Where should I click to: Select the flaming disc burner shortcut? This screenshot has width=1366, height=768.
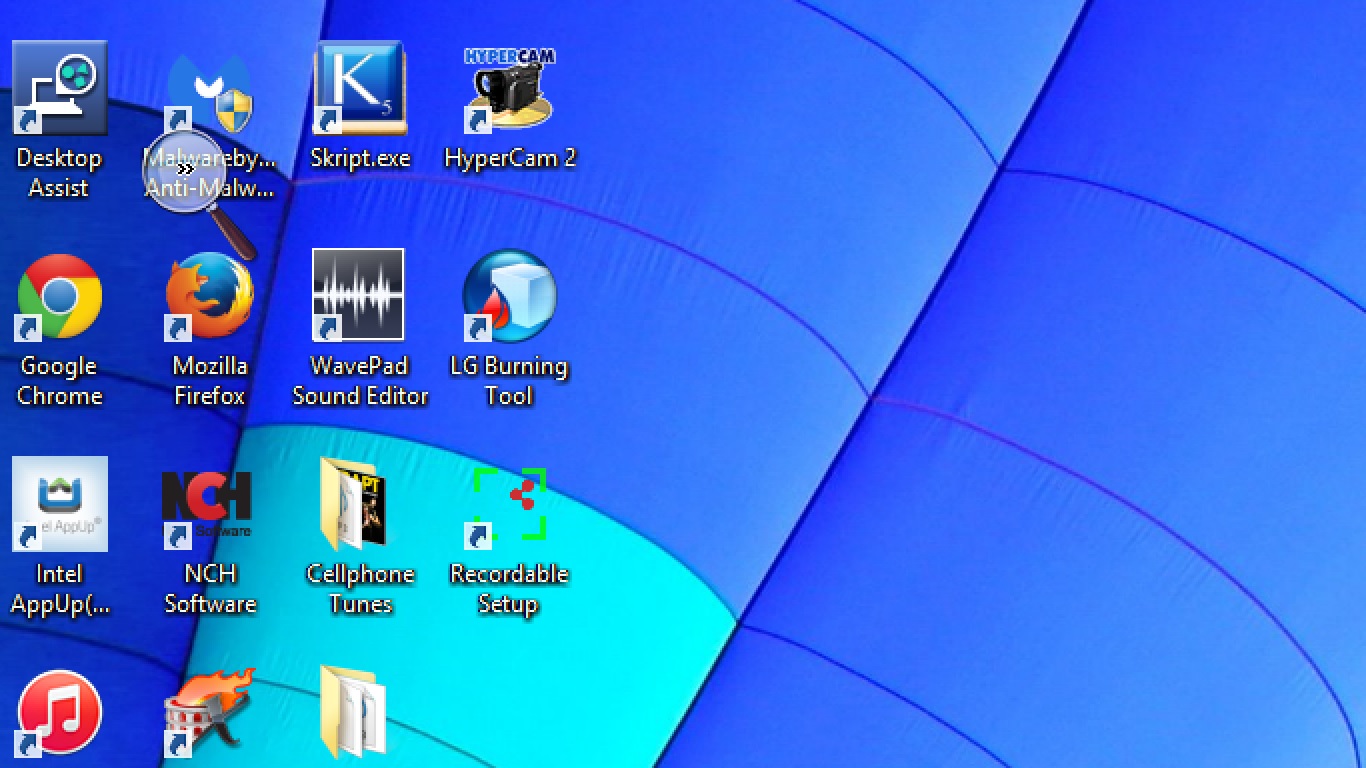tap(209, 714)
